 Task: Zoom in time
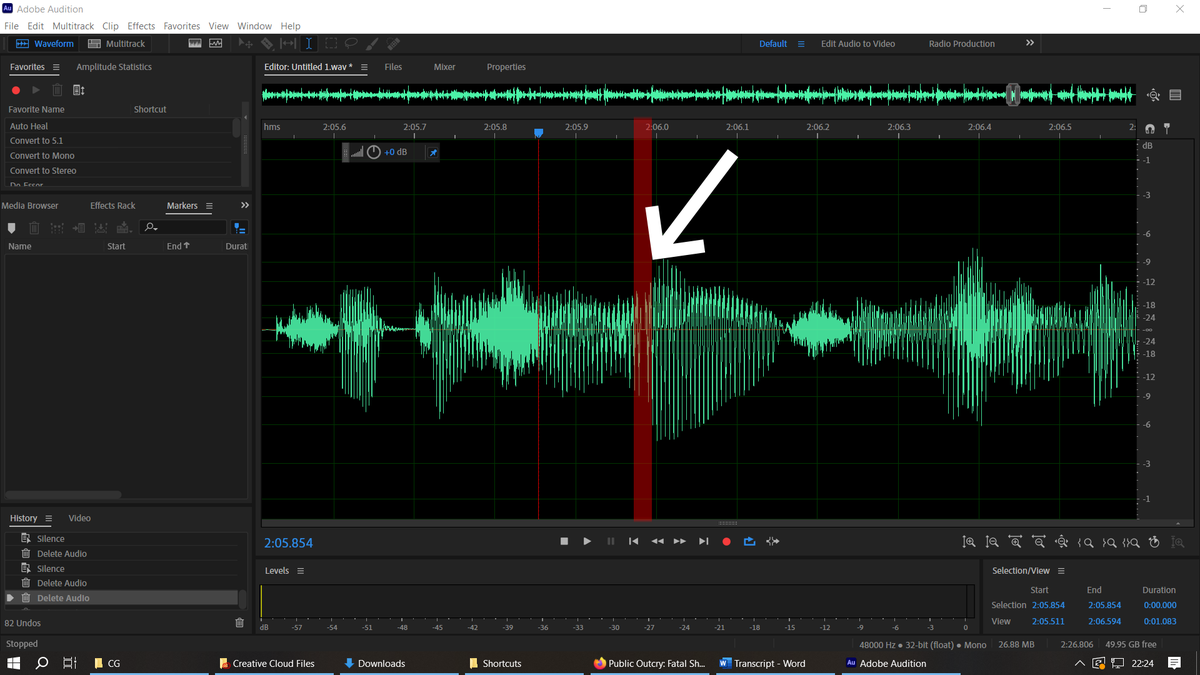click(1015, 542)
